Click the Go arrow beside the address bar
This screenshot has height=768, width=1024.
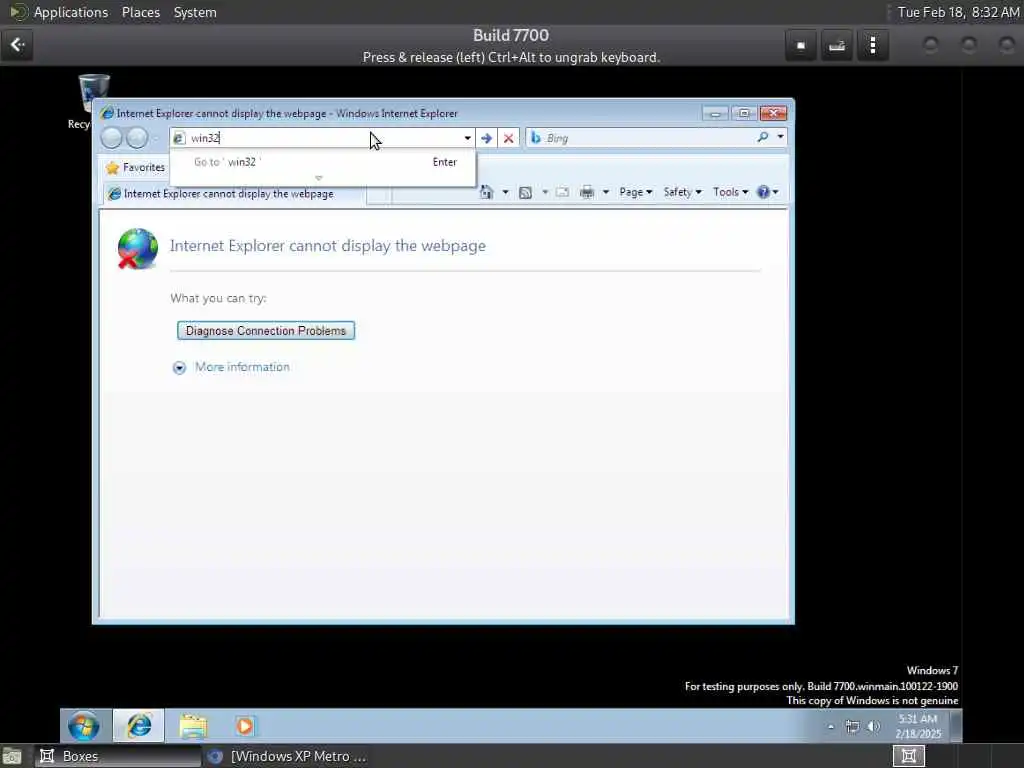[x=487, y=138]
